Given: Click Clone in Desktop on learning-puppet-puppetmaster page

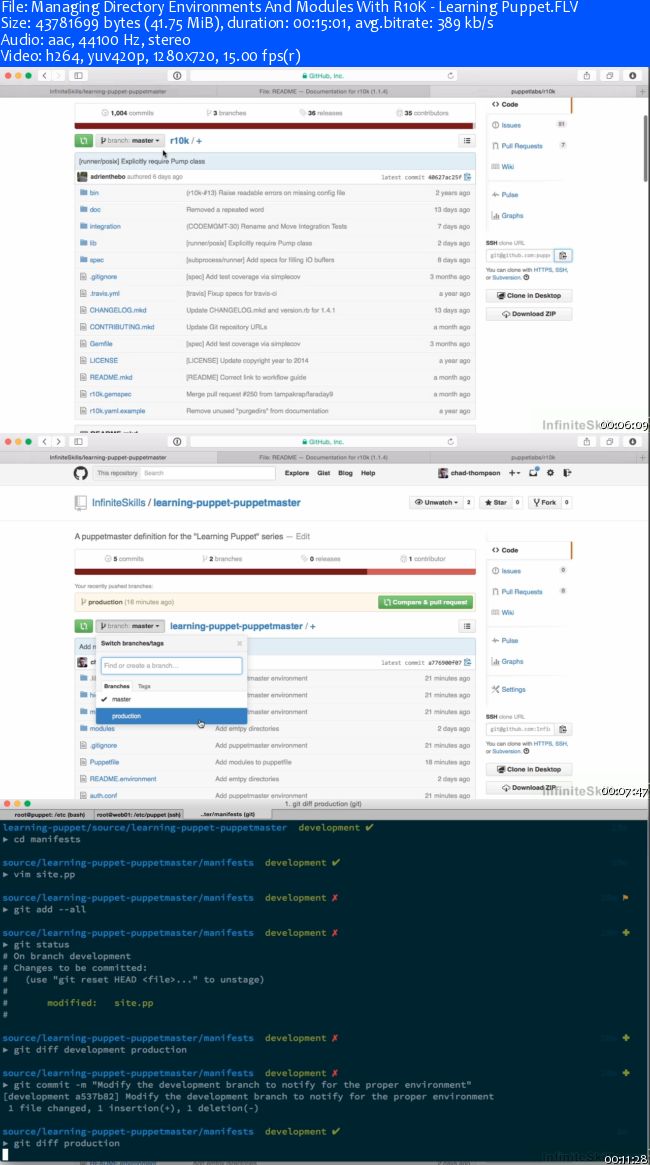Looking at the screenshot, I should point(528,770).
